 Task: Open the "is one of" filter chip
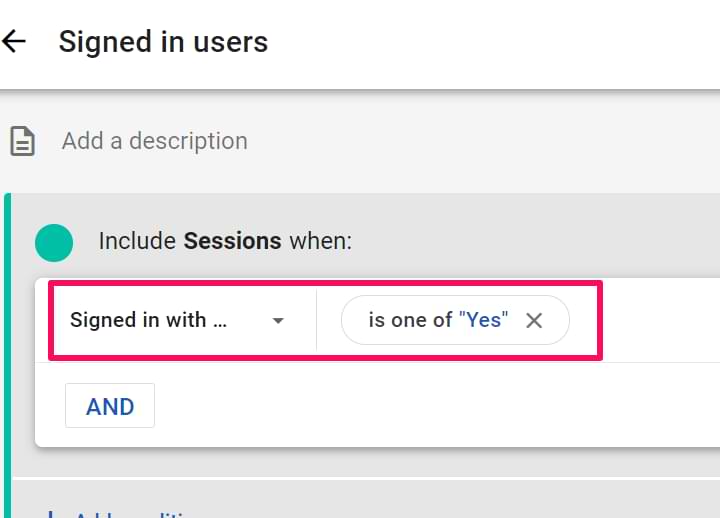coord(410,321)
